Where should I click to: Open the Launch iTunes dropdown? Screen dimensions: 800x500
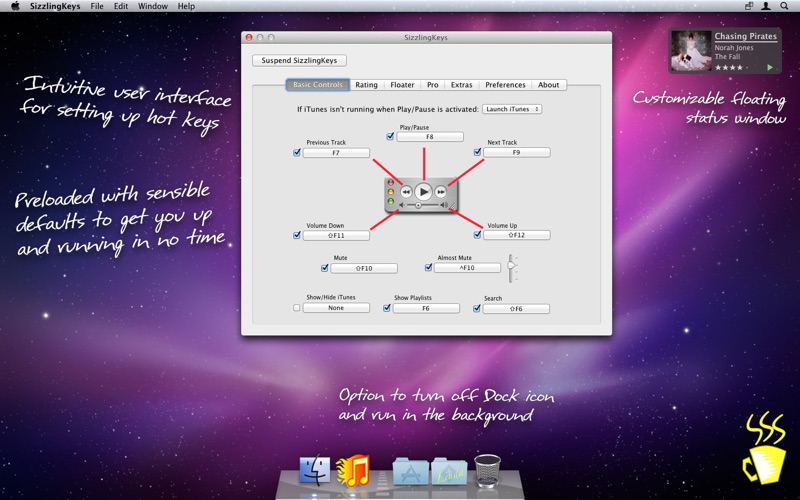point(512,109)
